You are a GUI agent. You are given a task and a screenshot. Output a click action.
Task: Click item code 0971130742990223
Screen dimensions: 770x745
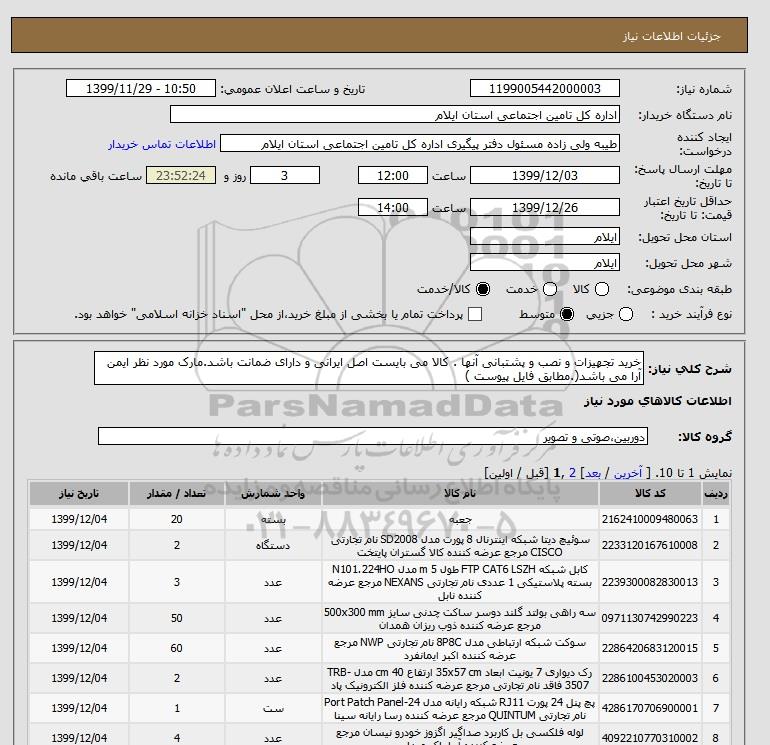point(650,618)
